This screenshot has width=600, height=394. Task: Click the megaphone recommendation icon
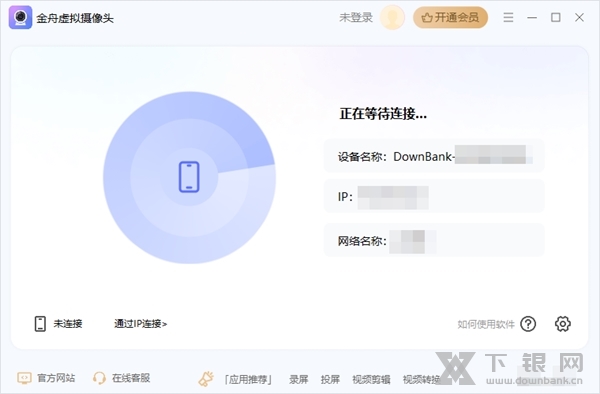pyautogui.click(x=206, y=379)
